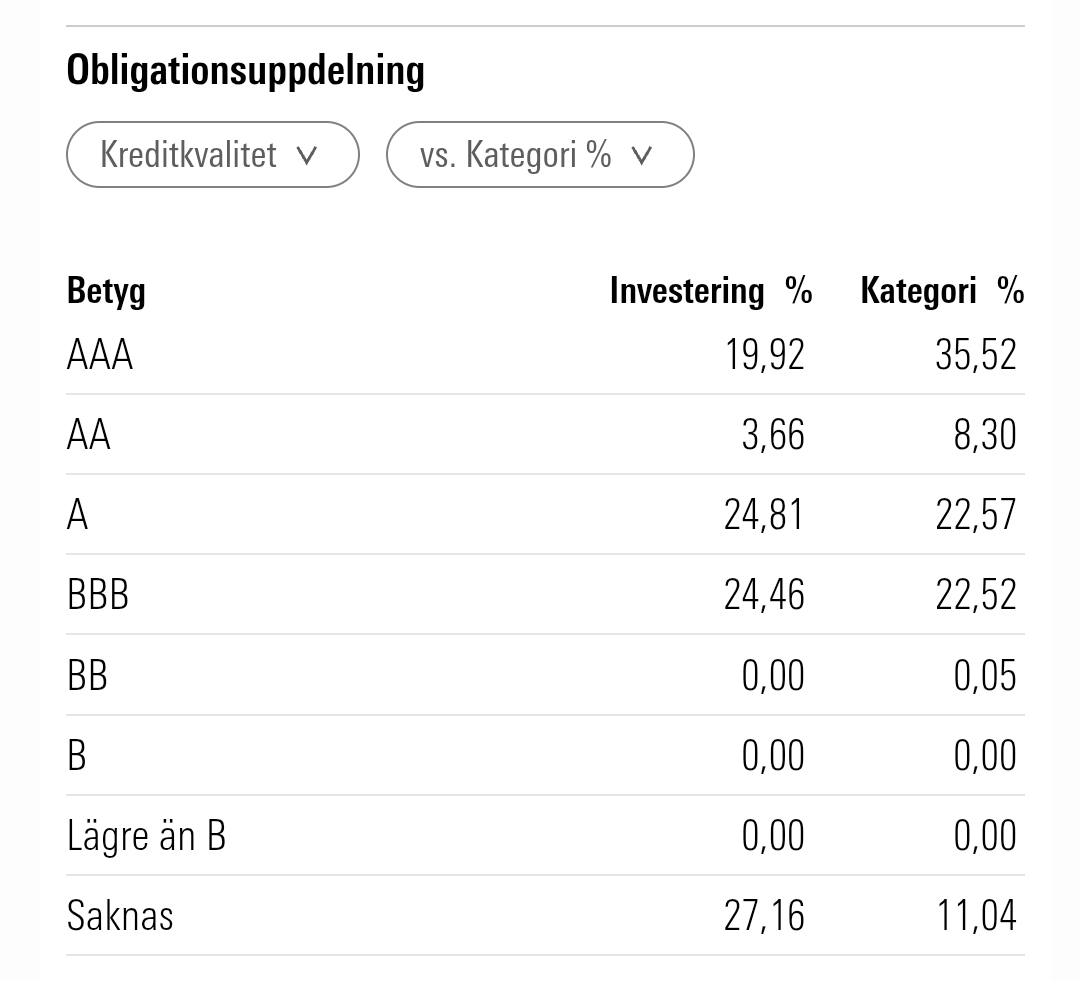Click the Betyg column header
The height and width of the screenshot is (981, 1080).
coord(106,291)
